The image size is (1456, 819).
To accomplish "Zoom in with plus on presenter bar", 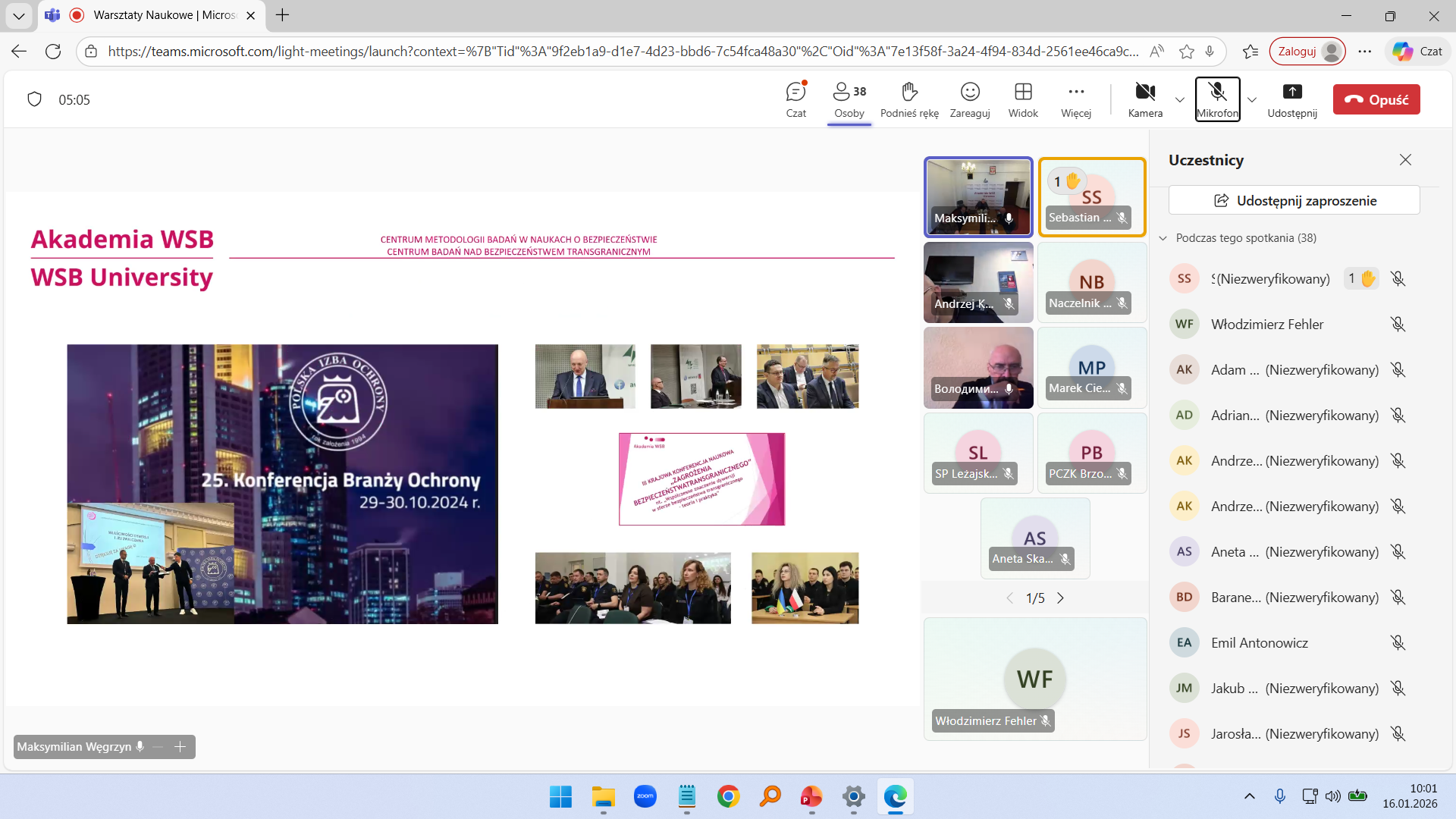I will [180, 747].
